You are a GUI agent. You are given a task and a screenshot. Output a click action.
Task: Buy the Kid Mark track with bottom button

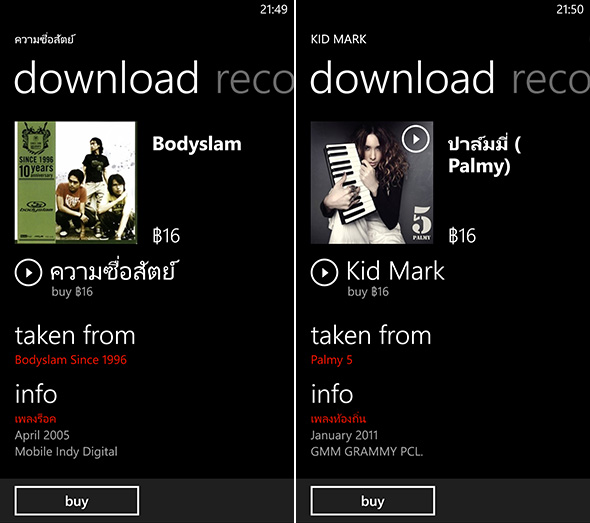(373, 501)
